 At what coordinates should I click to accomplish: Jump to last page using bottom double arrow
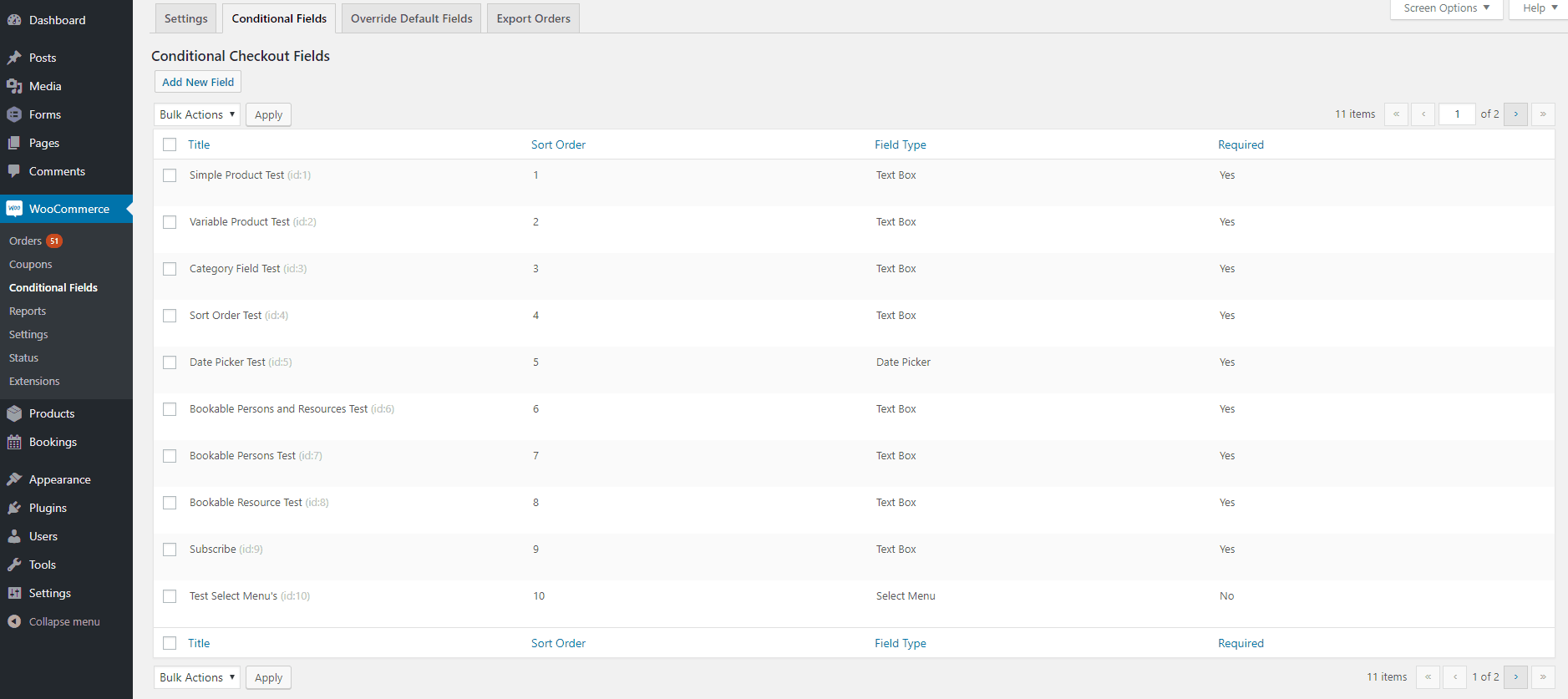pos(1543,677)
